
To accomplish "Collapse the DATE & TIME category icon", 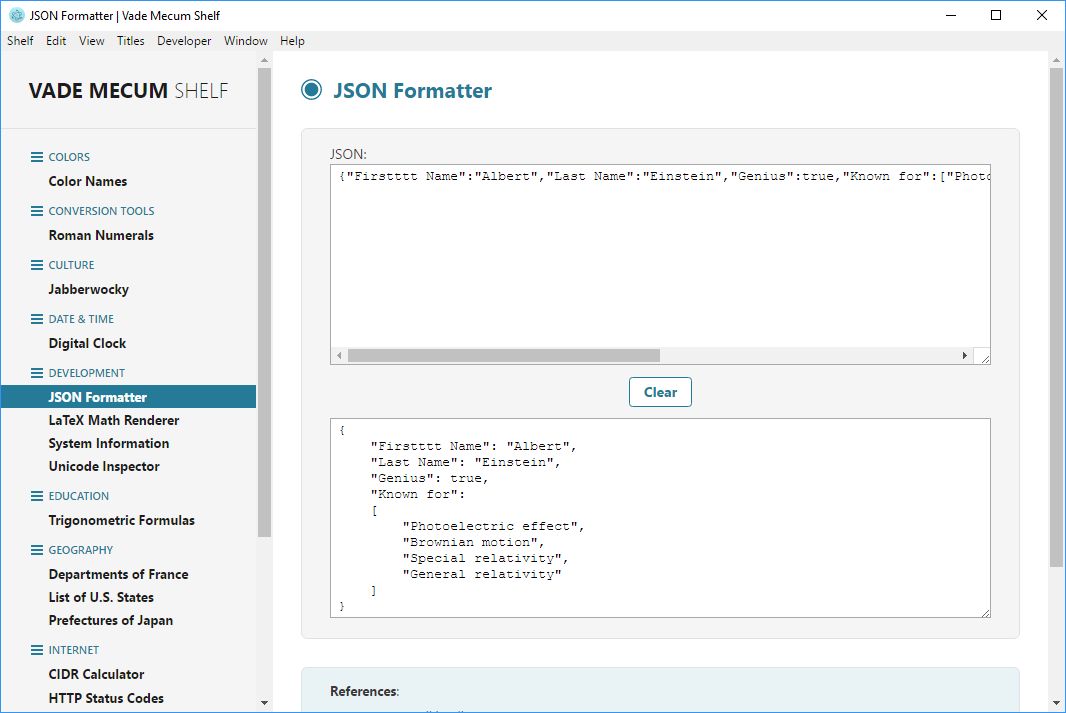I will click(37, 319).
